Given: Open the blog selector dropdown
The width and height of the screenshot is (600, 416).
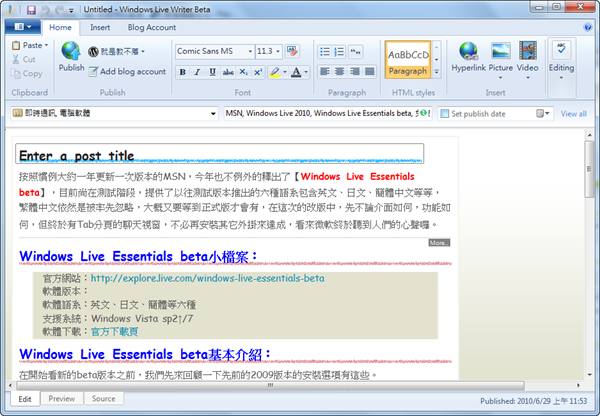Looking at the screenshot, I should tap(143, 51).
